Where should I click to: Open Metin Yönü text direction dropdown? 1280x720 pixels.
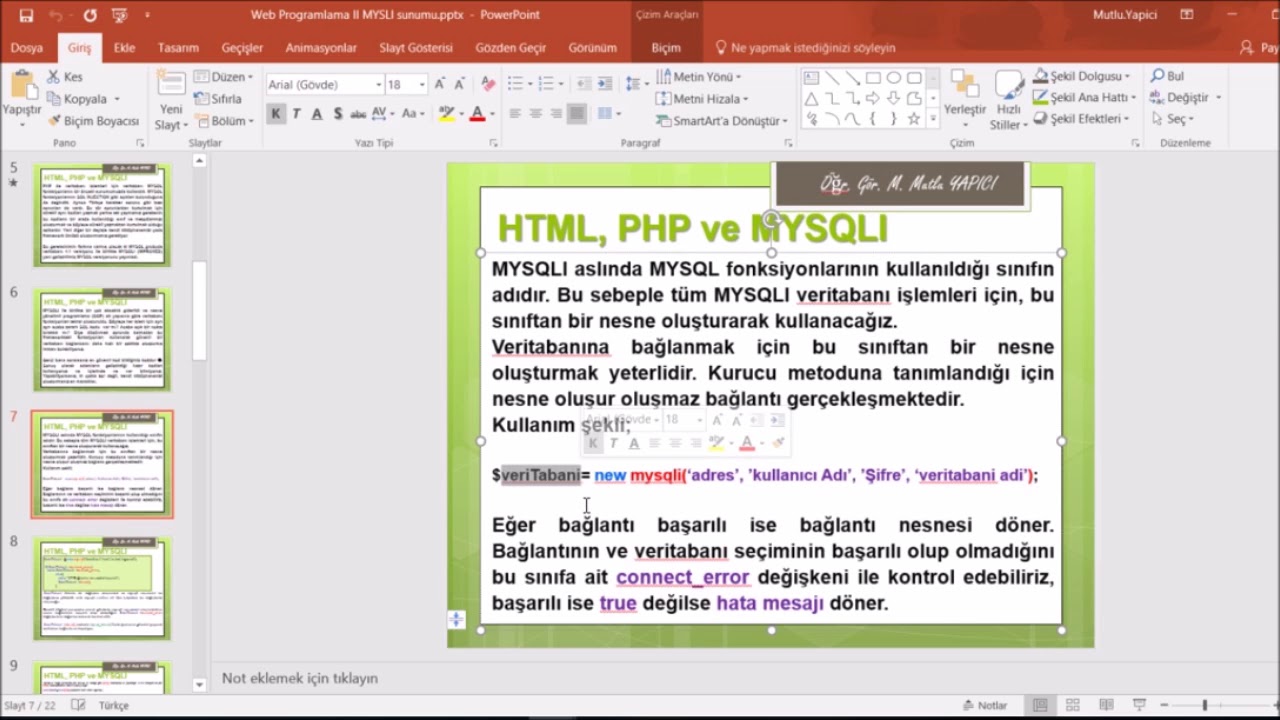click(698, 77)
